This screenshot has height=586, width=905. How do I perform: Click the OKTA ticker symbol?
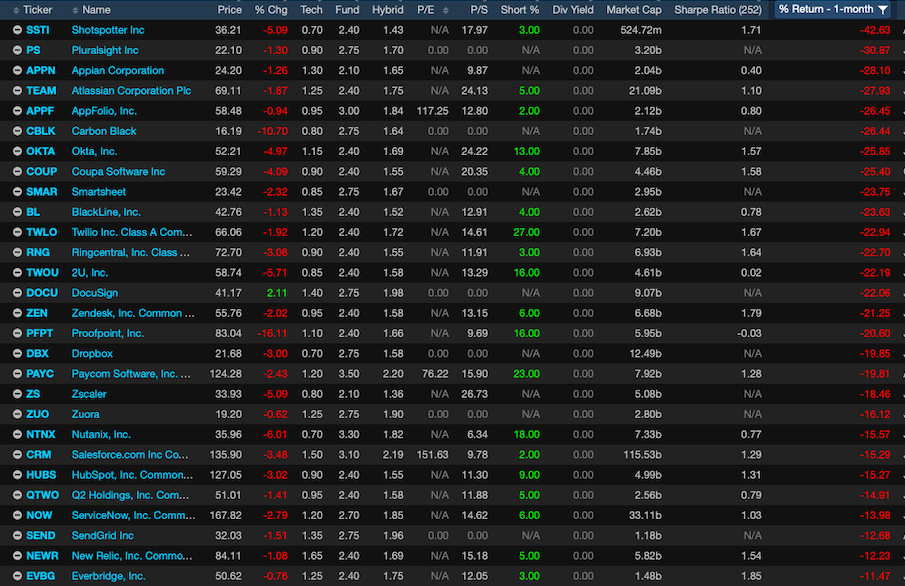click(x=40, y=151)
